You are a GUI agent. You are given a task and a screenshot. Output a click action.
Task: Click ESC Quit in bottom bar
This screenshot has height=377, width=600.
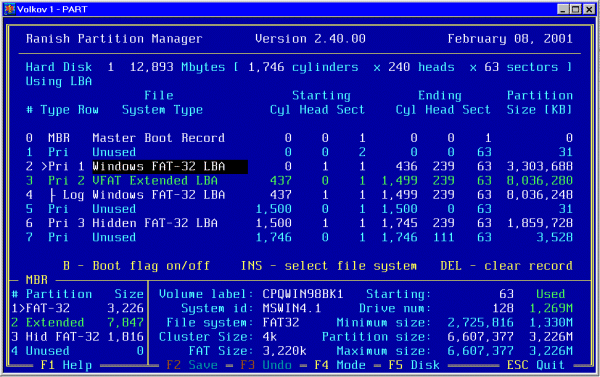(x=536, y=365)
